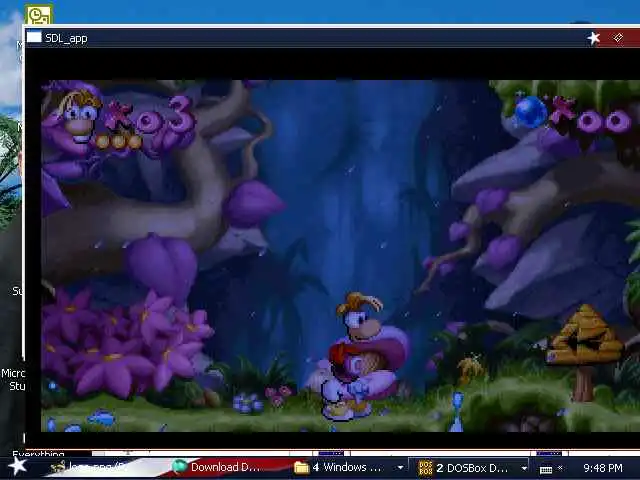Click the 9:48 PM clock
The width and height of the screenshot is (640, 480).
pos(603,468)
